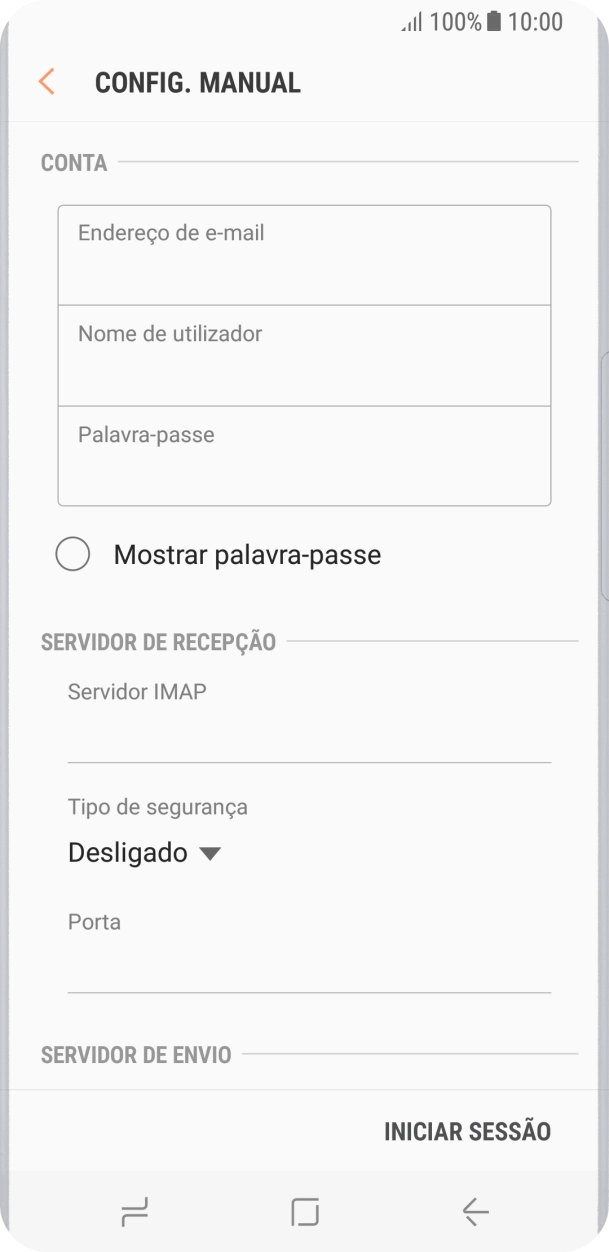This screenshot has height=1252, width=609.
Task: Tap the system back navigation icon
Action: (x=475, y=1212)
